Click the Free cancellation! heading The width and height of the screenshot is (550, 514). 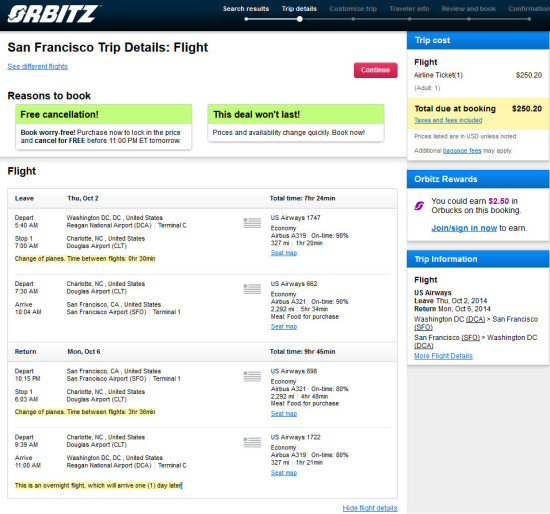59,114
